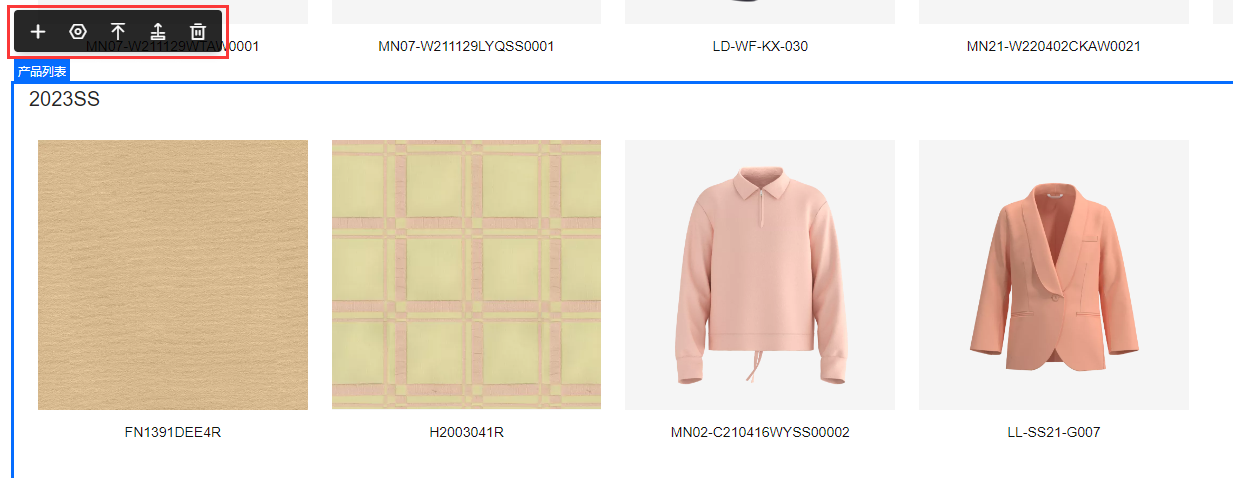Click the LD-WF-KX-030 product label
This screenshot has width=1233, height=478.
pyautogui.click(x=760, y=46)
